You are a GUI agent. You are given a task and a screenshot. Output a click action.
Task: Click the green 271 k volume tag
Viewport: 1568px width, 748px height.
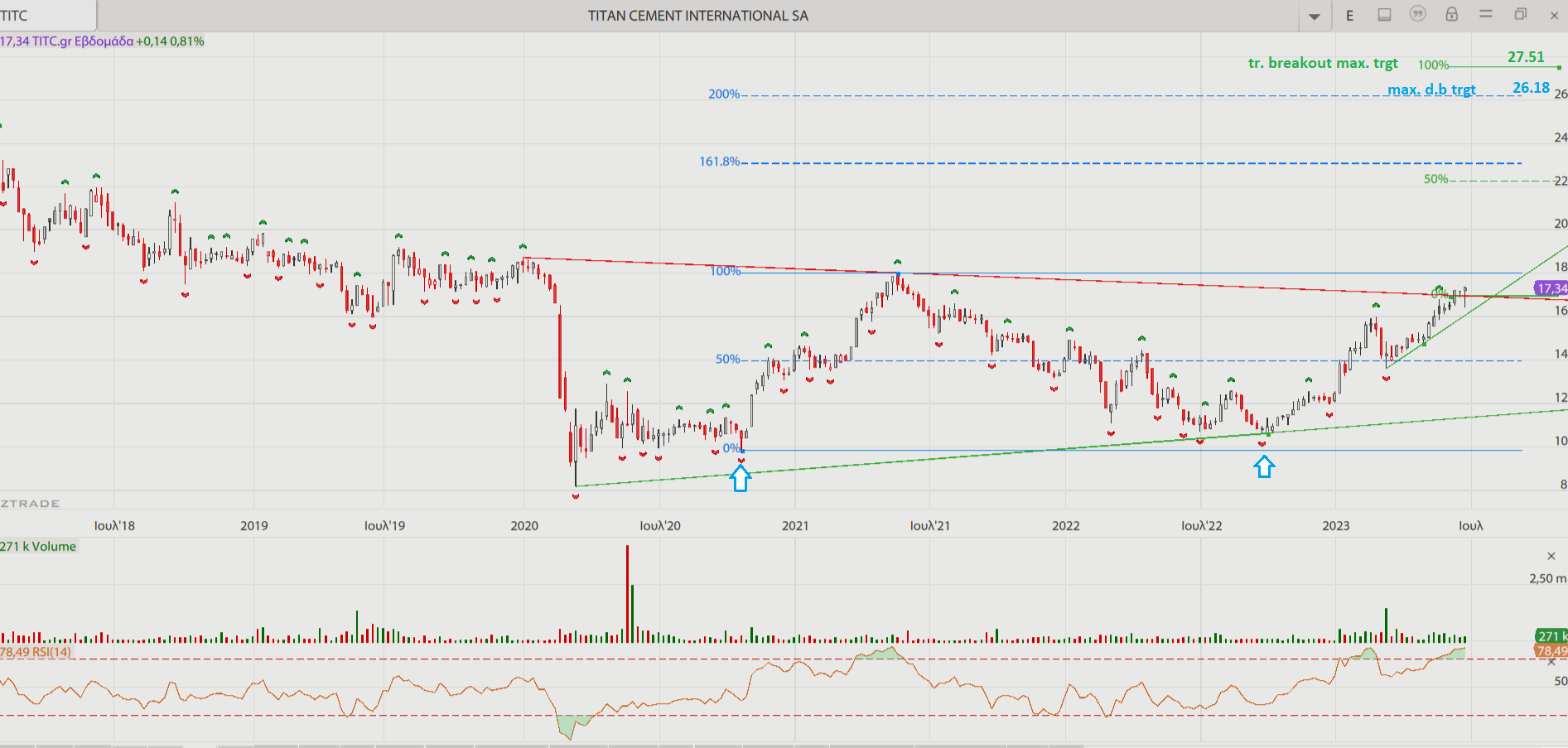click(x=1551, y=636)
